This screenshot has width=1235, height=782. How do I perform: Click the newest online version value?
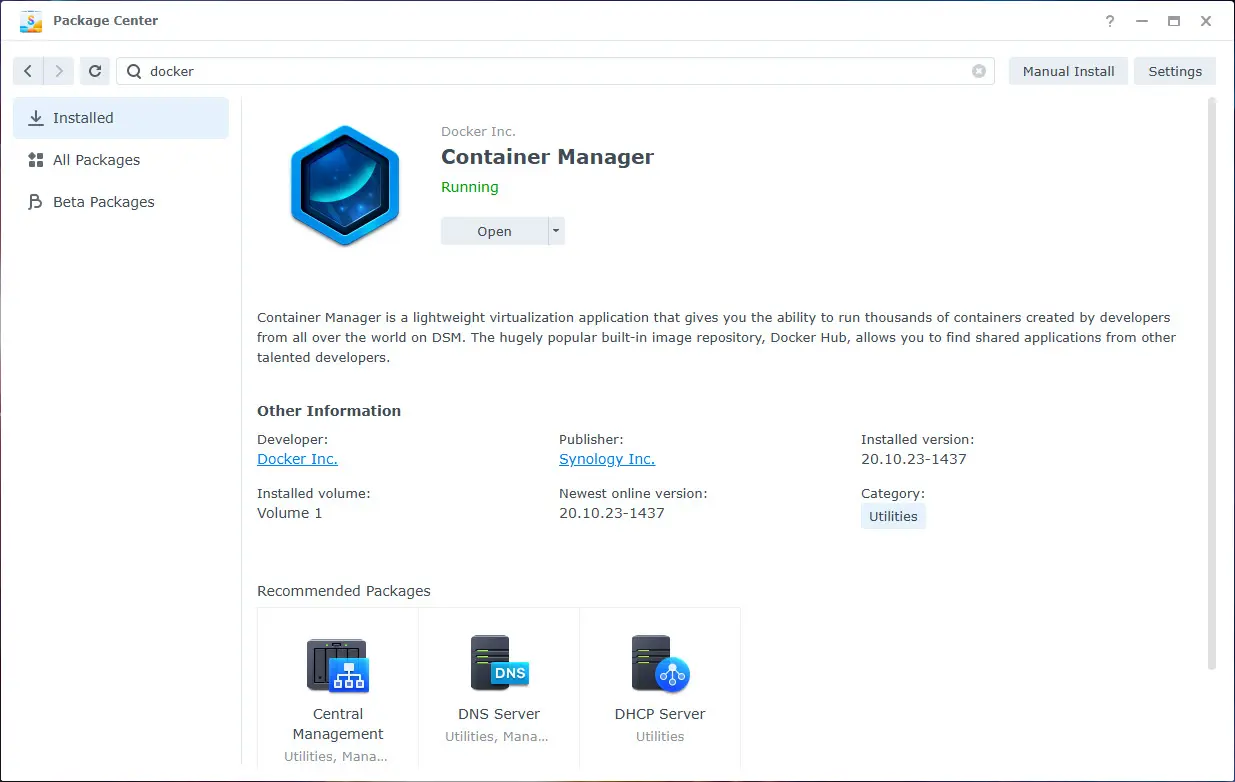(612, 513)
